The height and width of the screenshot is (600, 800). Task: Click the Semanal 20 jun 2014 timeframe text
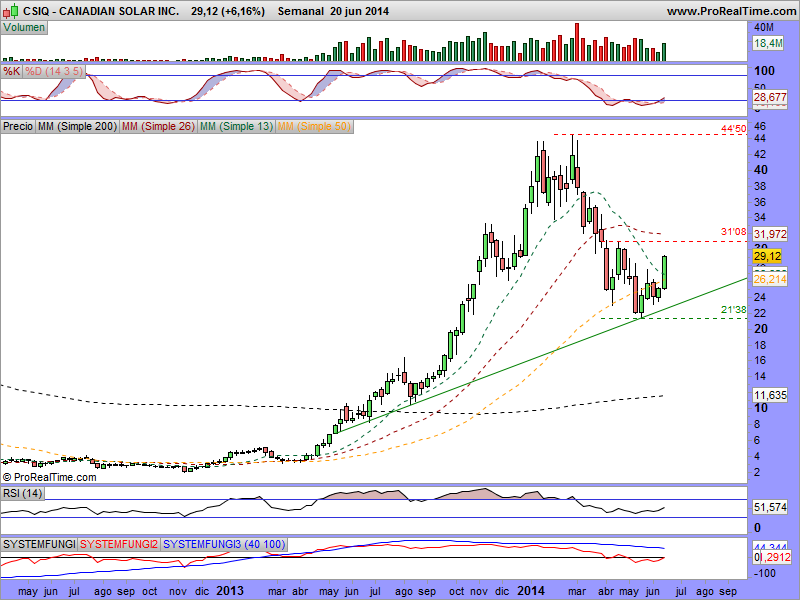(x=333, y=11)
